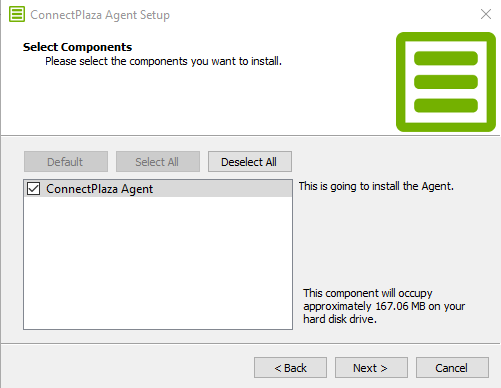The height and width of the screenshot is (388, 501).
Task: Click the ConnectPlaza Agent Setup title text
Action: (x=100, y=15)
